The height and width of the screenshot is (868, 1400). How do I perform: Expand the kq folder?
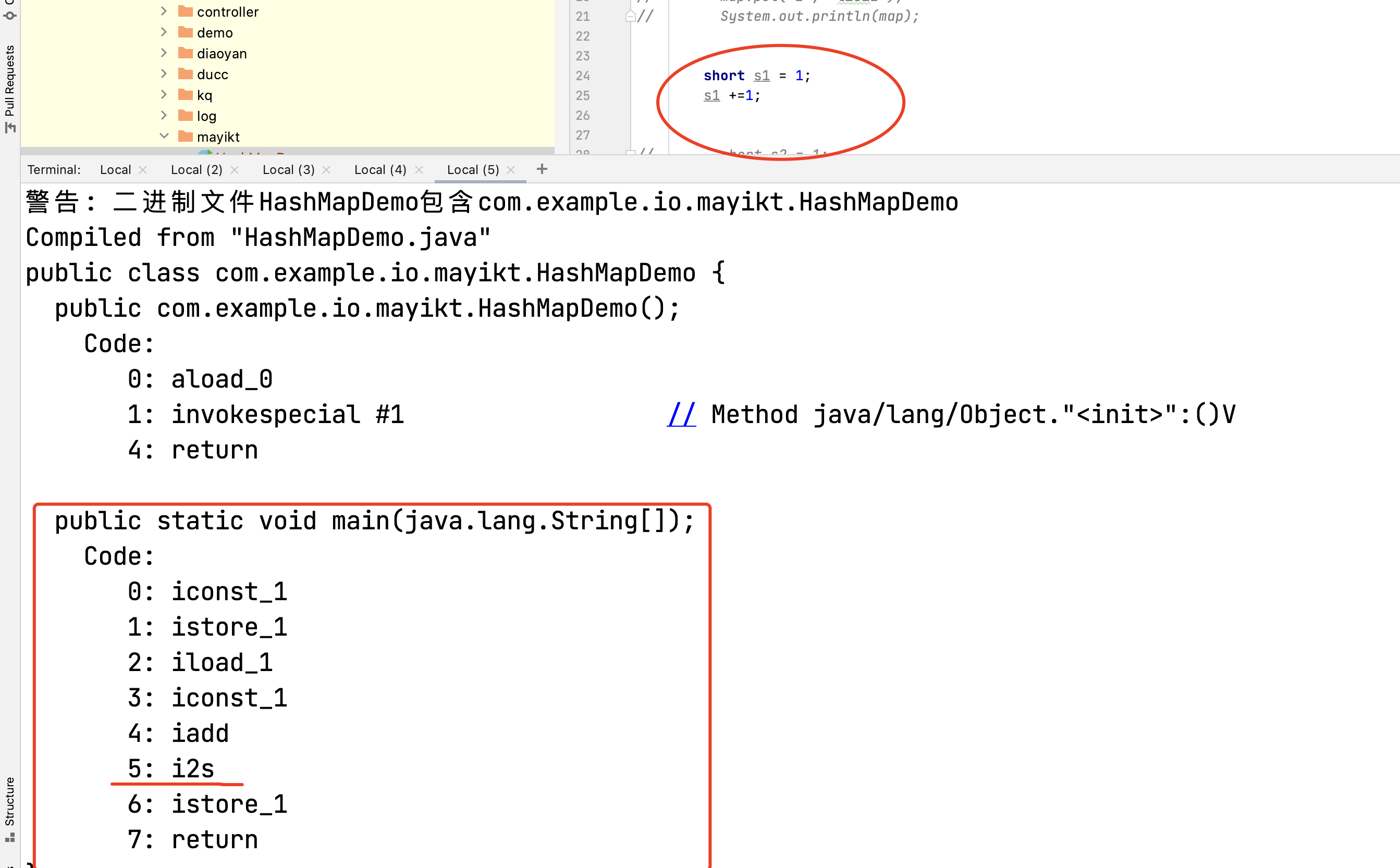[x=164, y=94]
